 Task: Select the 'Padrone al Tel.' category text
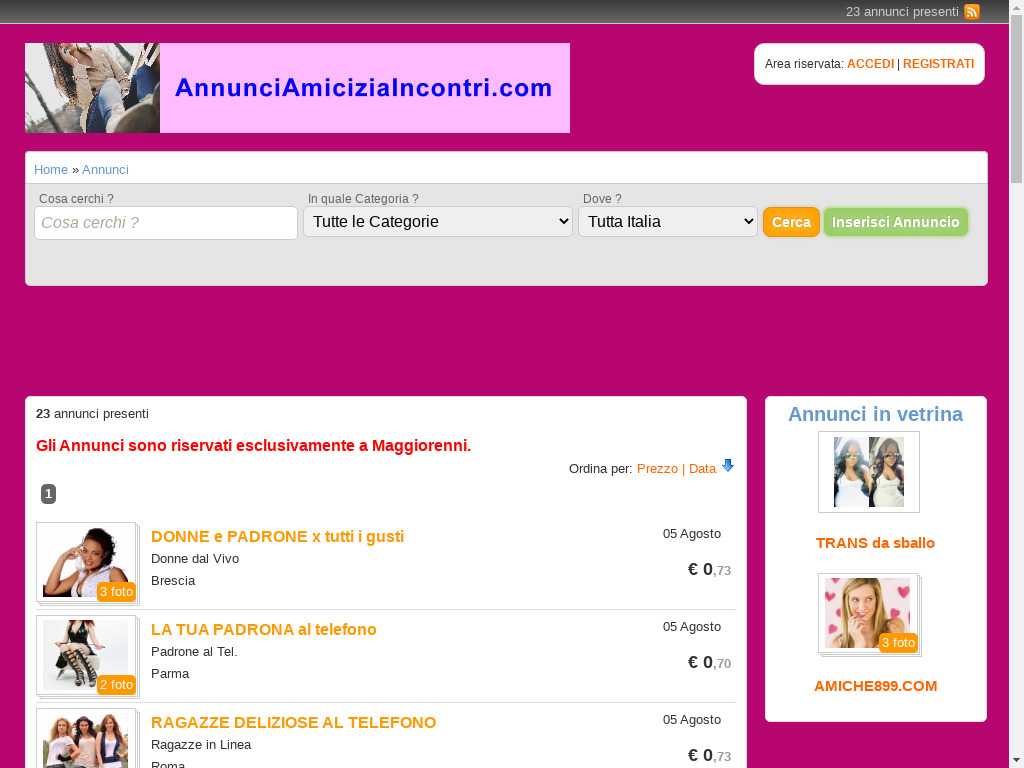click(x=194, y=651)
